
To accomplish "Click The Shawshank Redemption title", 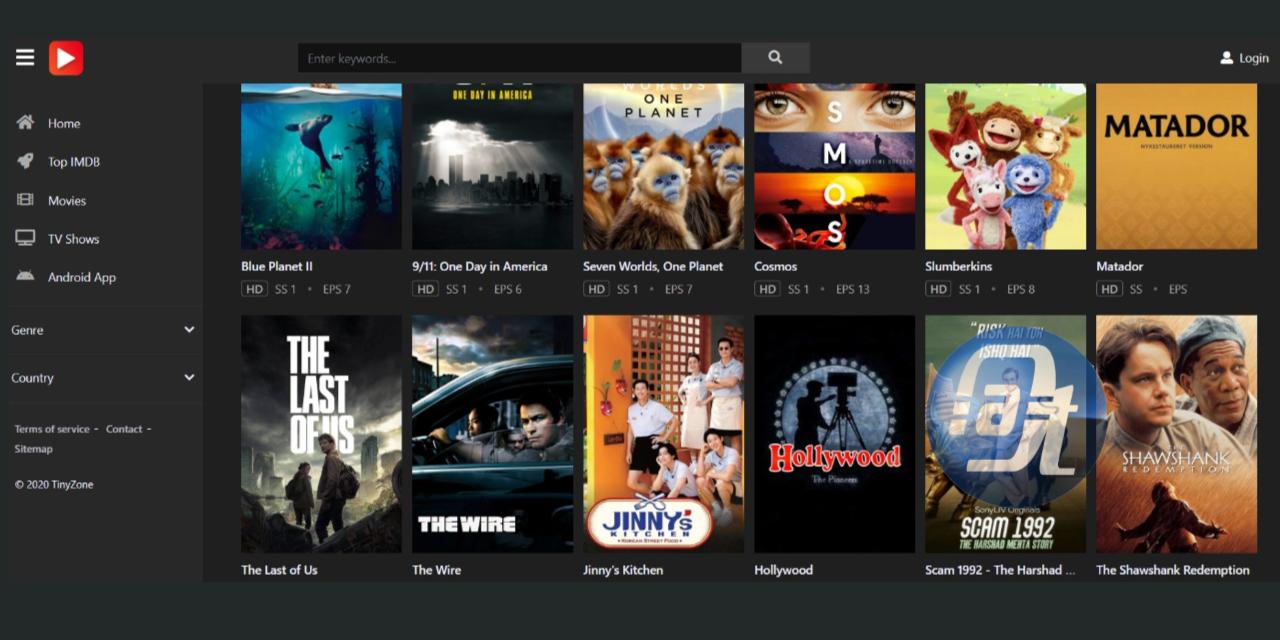I will [x=1173, y=570].
